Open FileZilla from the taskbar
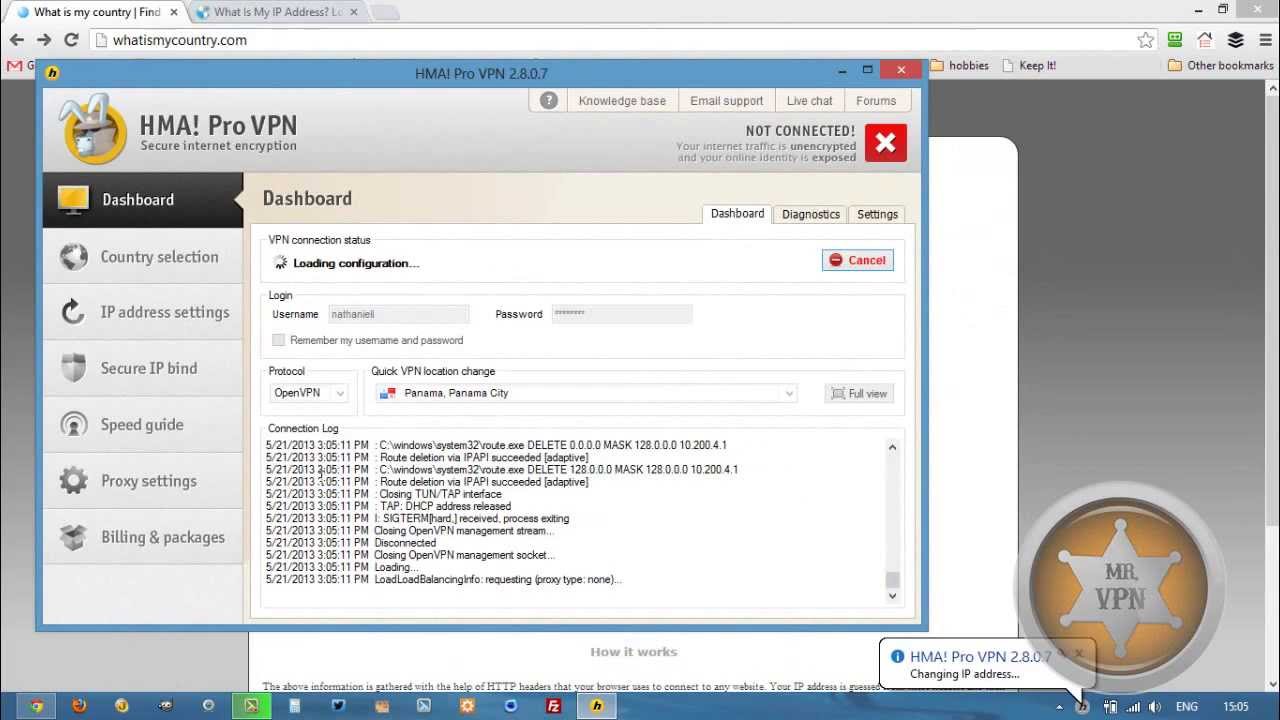Screen dimensions: 1280x720 554,705
